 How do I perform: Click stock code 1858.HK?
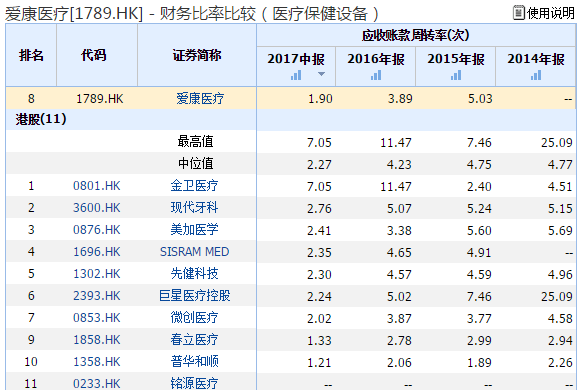coord(97,339)
